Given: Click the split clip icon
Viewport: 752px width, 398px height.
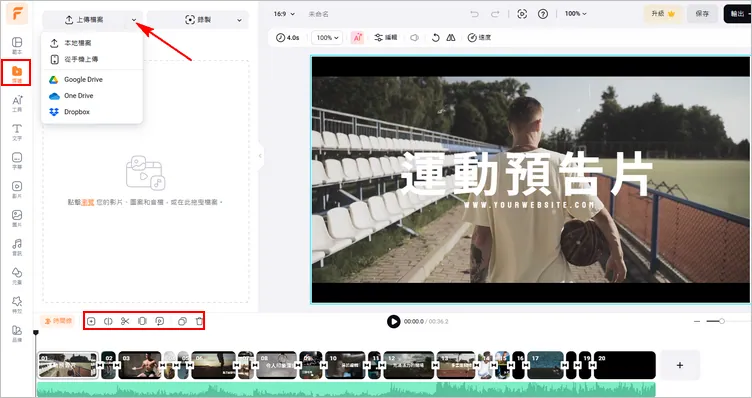Looking at the screenshot, I should click(x=108, y=321).
